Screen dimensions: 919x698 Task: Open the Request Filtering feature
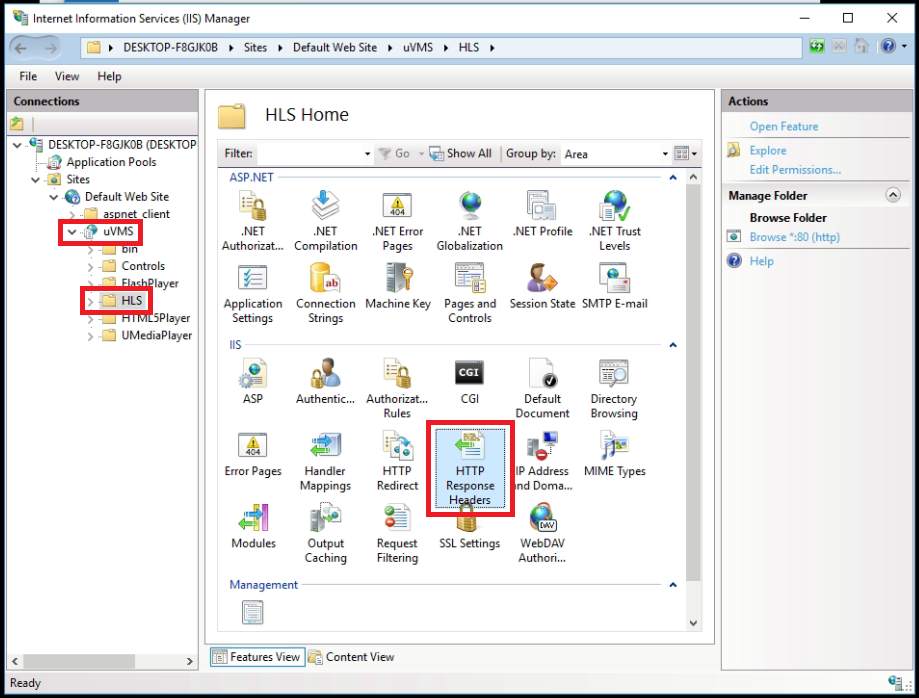coord(397,533)
